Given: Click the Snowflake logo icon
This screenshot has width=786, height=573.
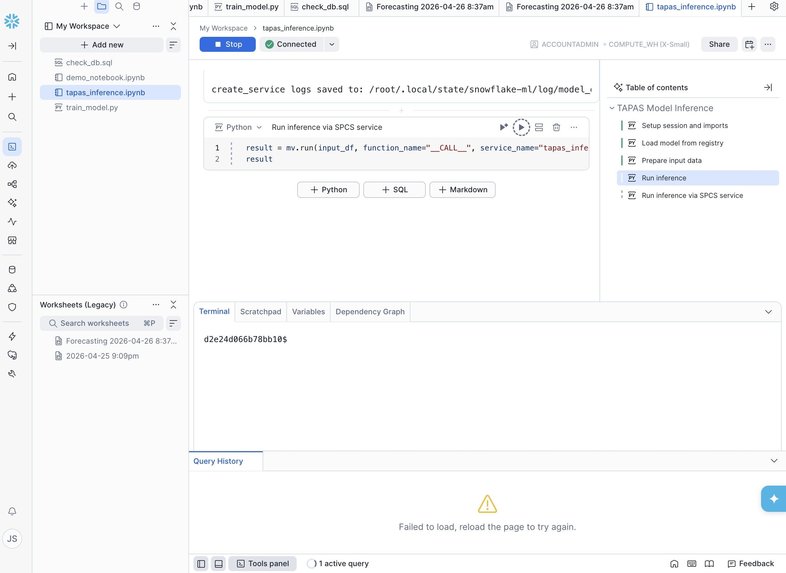Looking at the screenshot, I should (x=12, y=21).
